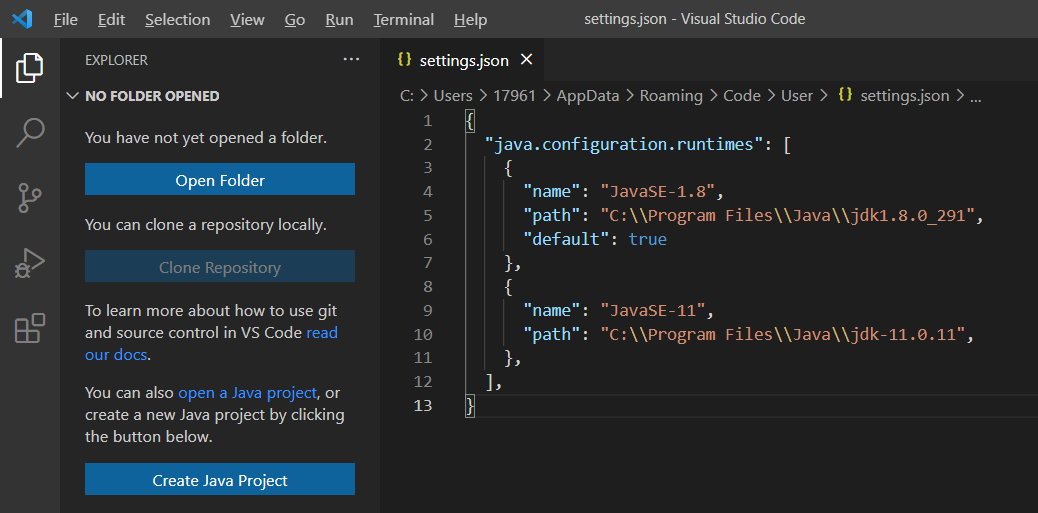The image size is (1038, 513).
Task: Click the JSON braces icon on settings.json tab
Action: [x=404, y=60]
